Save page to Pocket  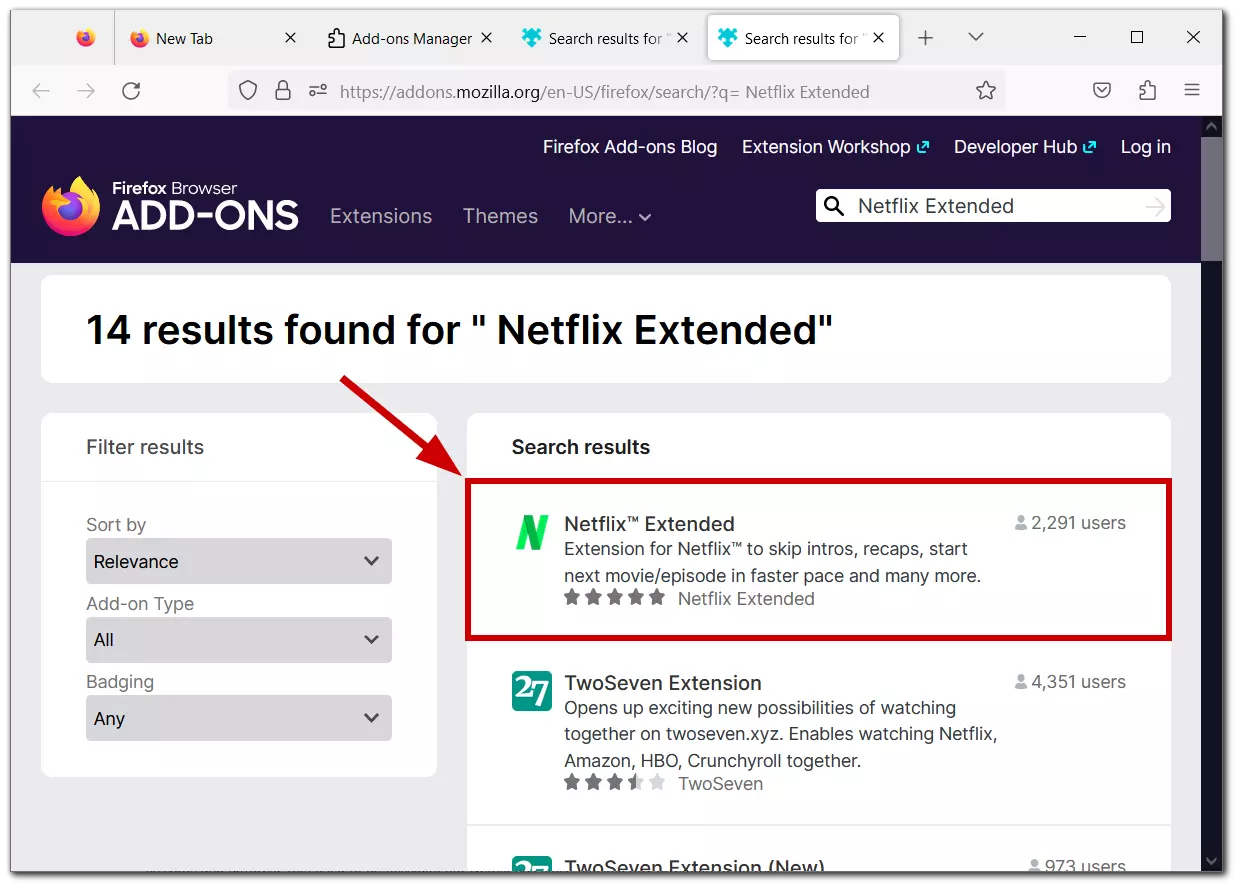click(1102, 91)
